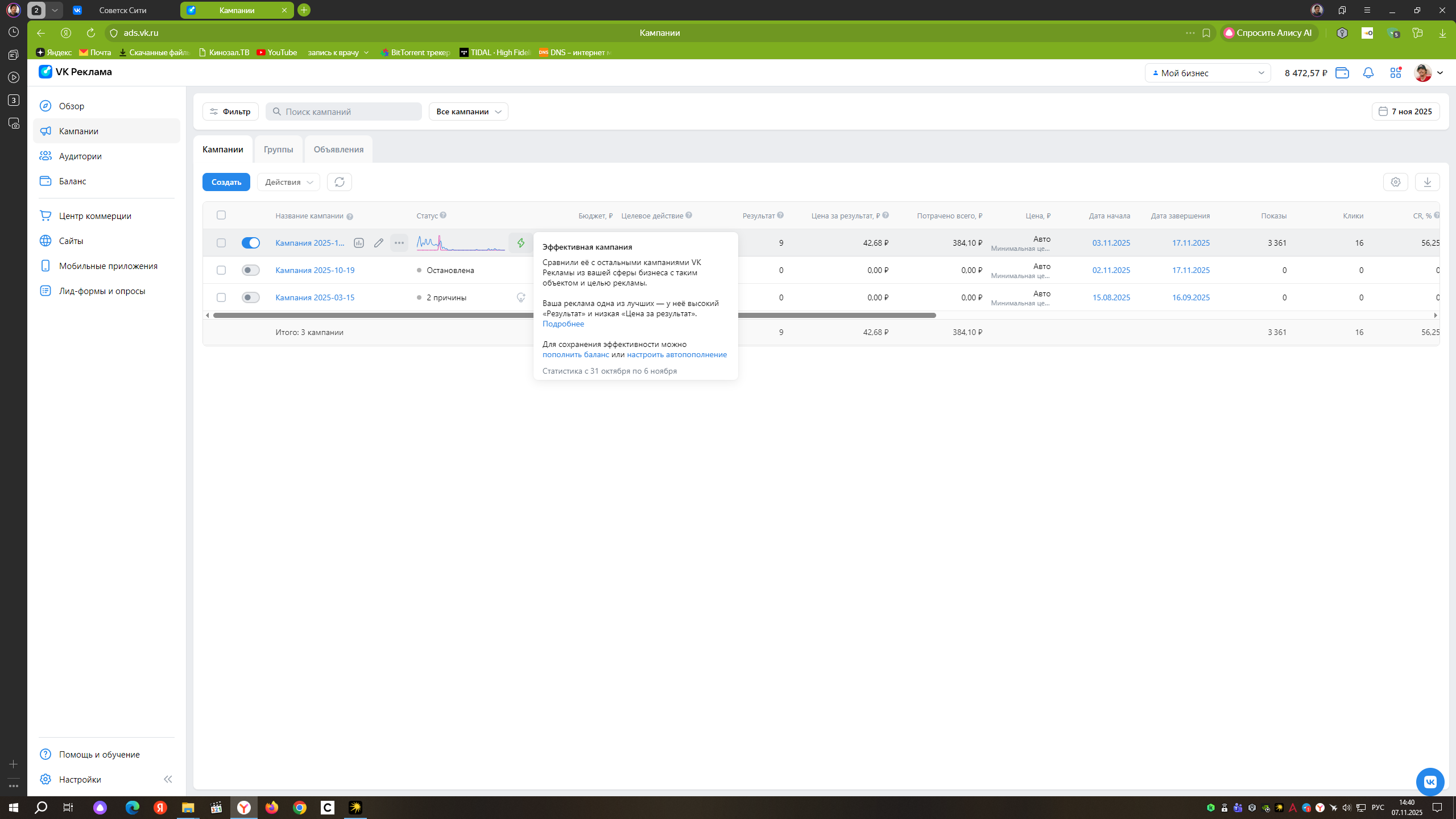This screenshot has height=819, width=1456.
Task: Open the Мой бизнес account selector
Action: pos(1207,73)
